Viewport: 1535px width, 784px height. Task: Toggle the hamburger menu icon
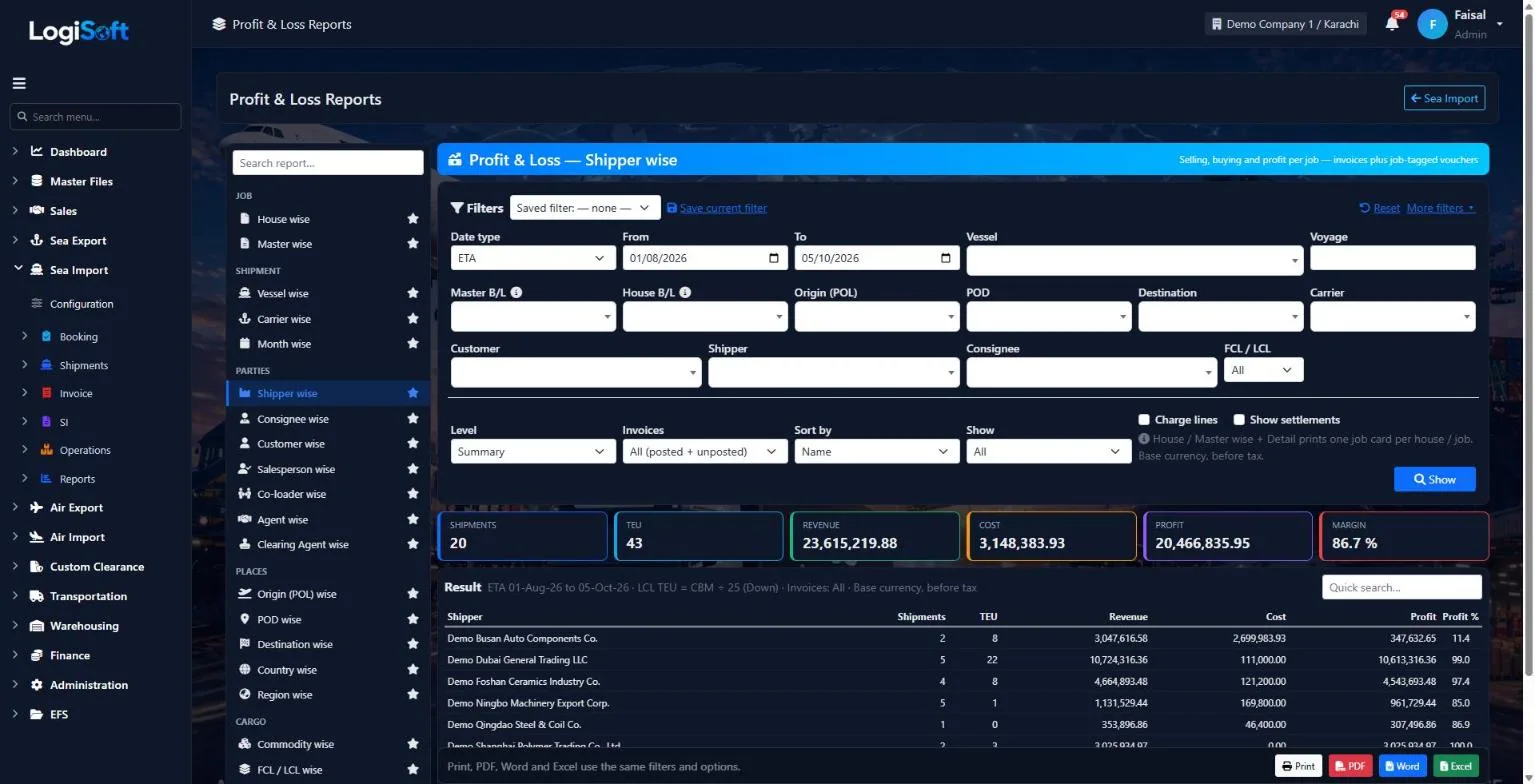[19, 83]
